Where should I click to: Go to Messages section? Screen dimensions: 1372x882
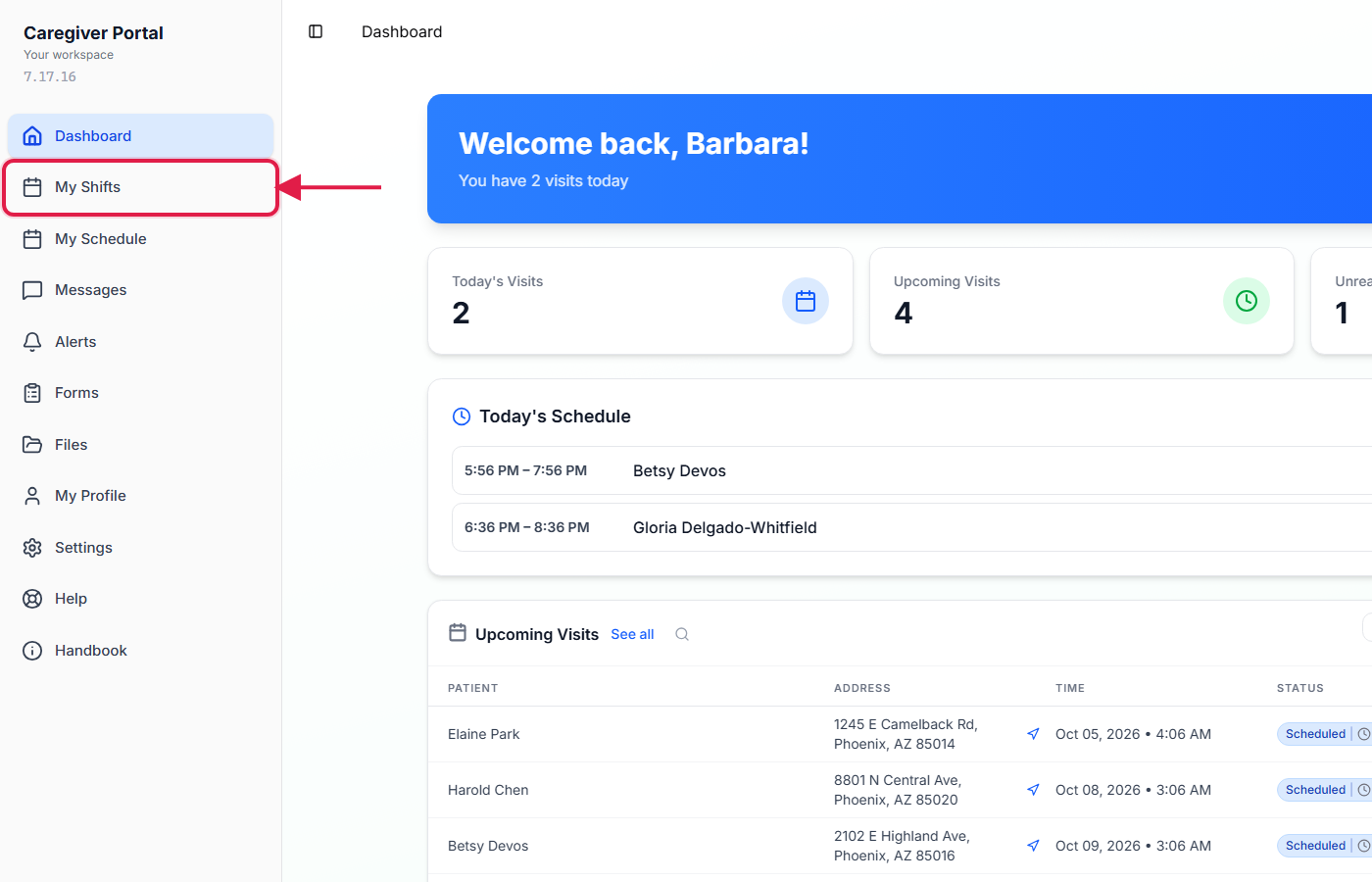coord(141,290)
